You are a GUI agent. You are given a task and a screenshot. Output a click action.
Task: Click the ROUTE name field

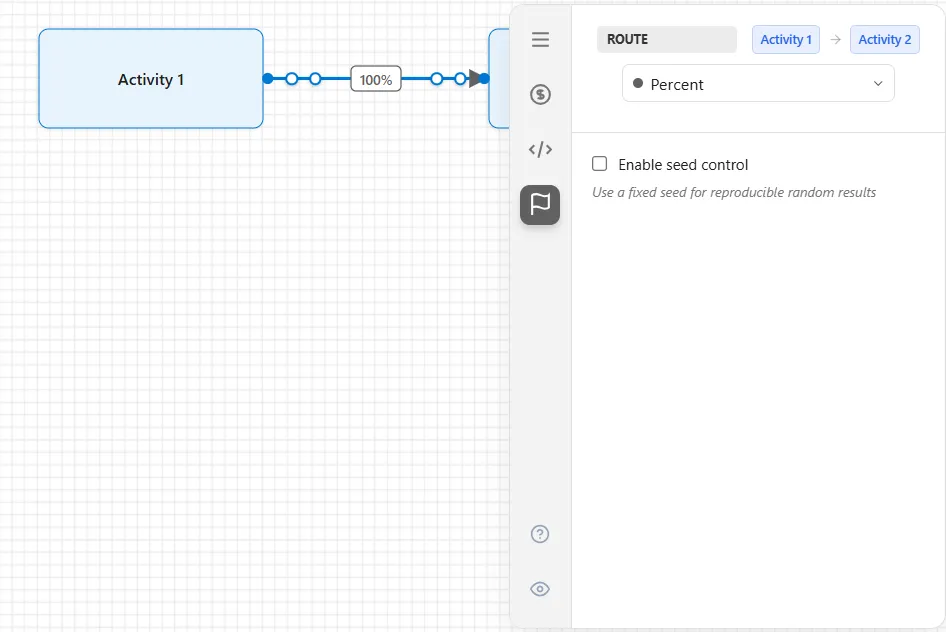[667, 40]
